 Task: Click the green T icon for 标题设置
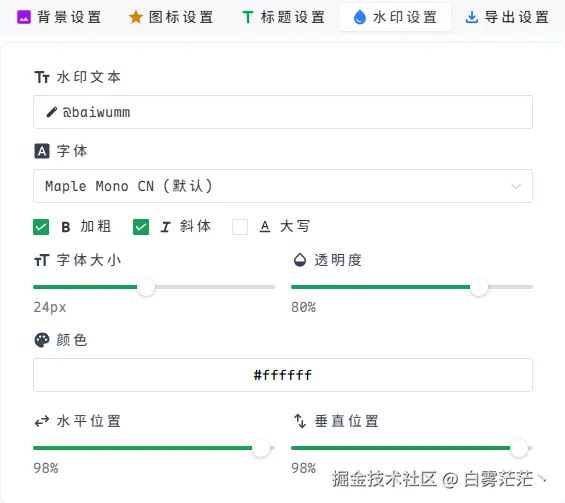point(248,17)
